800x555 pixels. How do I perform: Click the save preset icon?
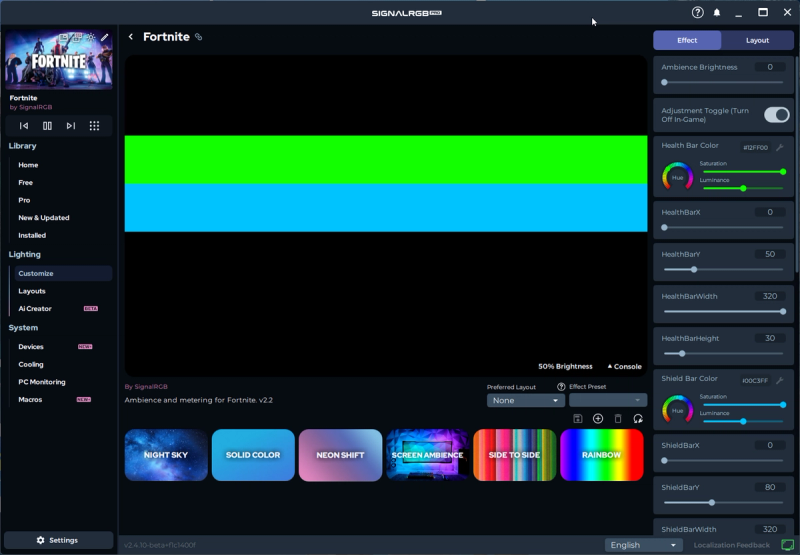pyautogui.click(x=578, y=418)
